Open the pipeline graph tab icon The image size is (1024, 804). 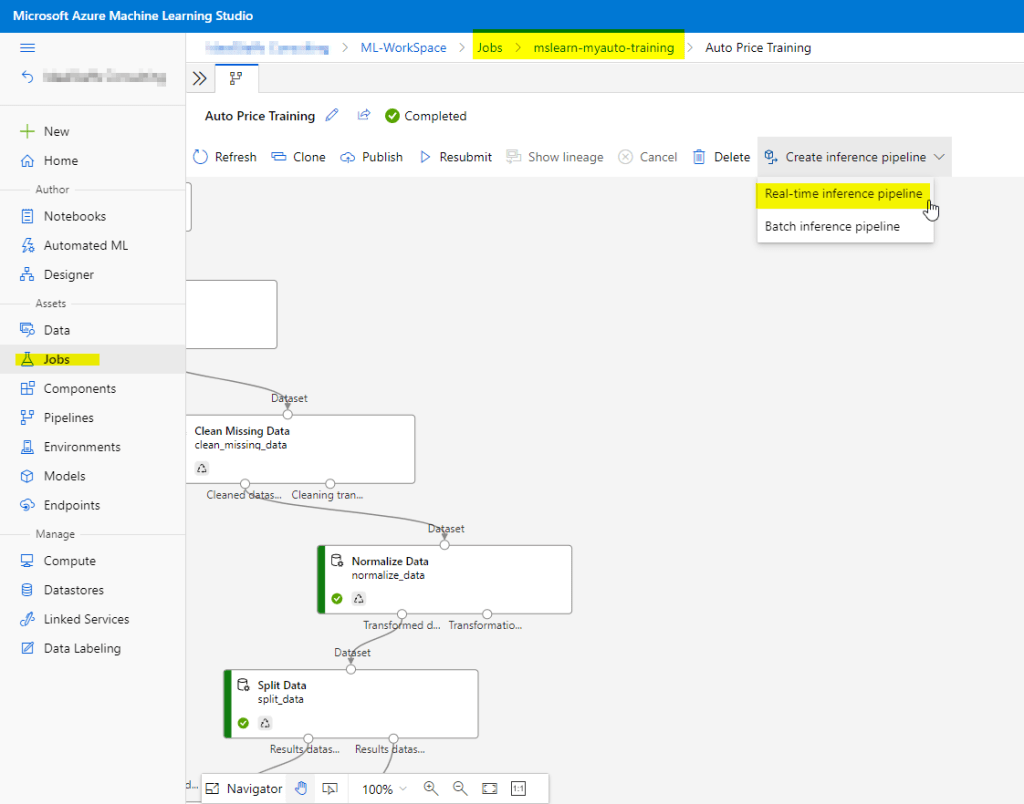(x=236, y=78)
